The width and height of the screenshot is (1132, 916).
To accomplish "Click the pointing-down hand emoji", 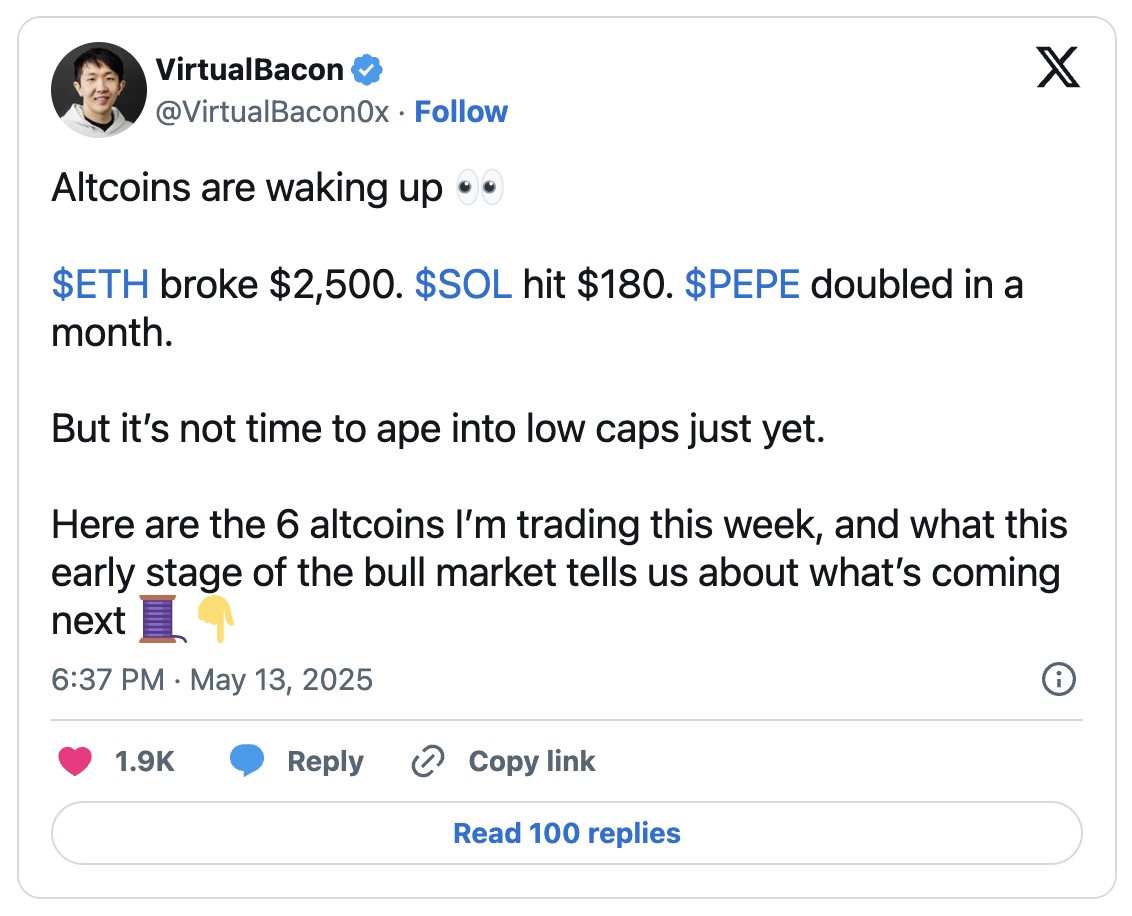I will (215, 619).
